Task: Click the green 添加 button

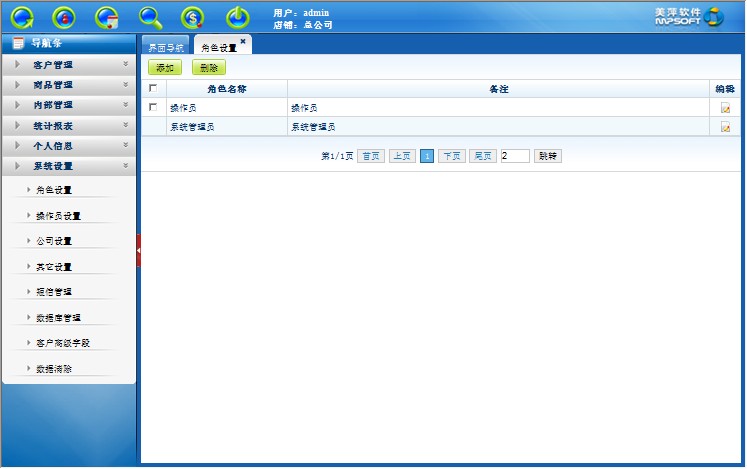Action: tap(165, 68)
